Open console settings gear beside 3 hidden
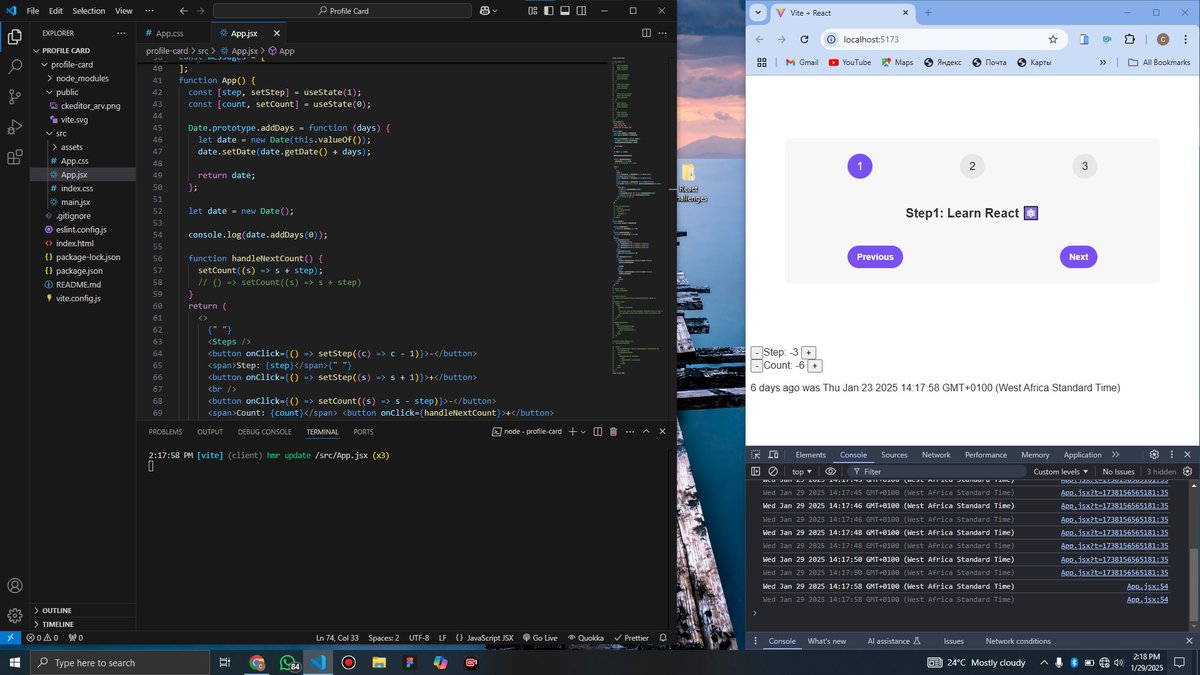1200x675 pixels. (1188, 471)
